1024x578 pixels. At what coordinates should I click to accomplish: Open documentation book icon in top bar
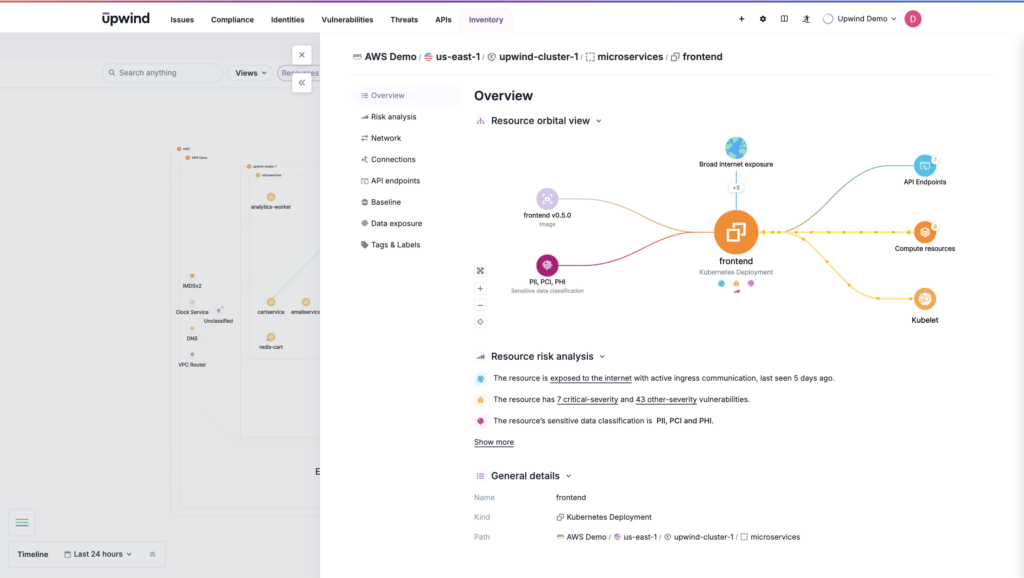click(x=784, y=19)
